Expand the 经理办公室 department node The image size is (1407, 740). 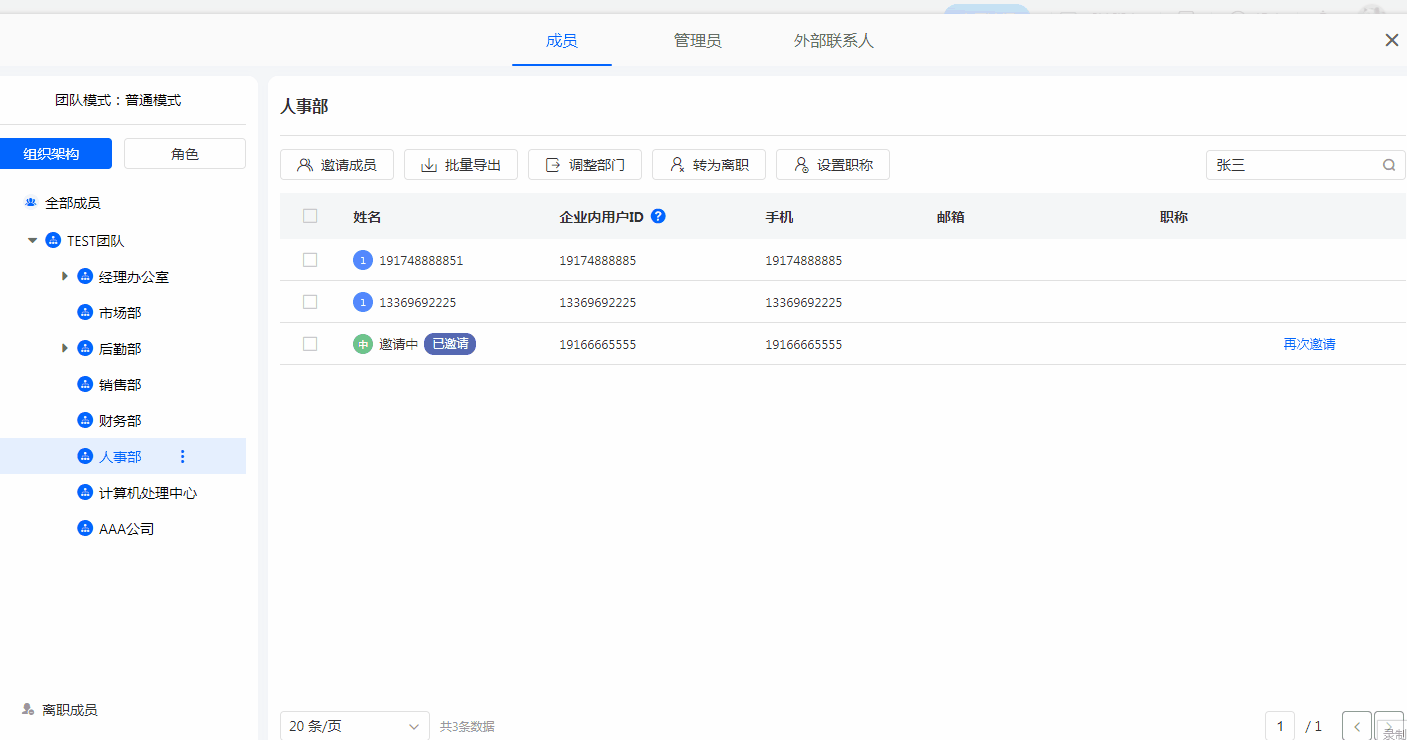tap(65, 277)
